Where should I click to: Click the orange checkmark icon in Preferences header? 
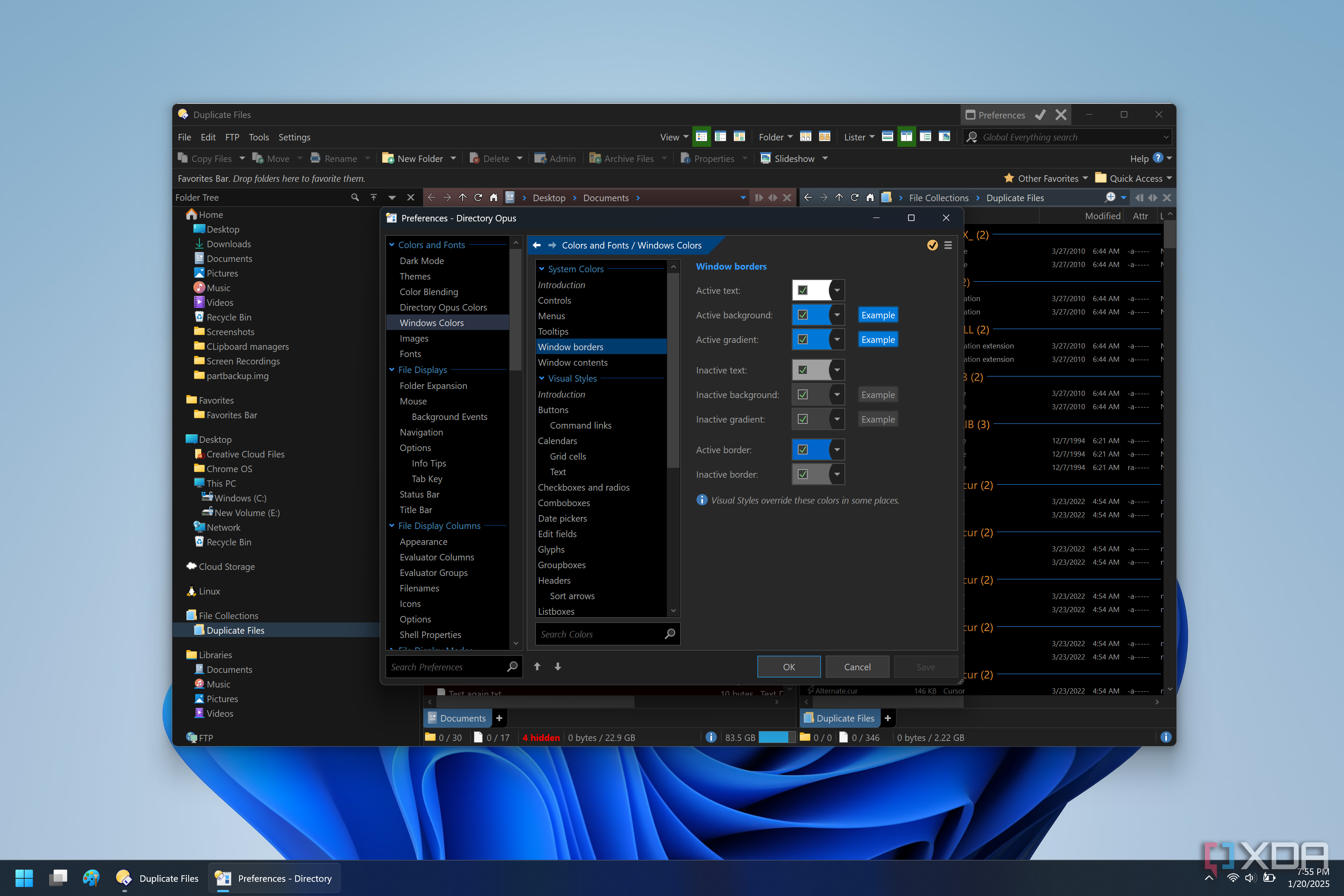tap(932, 245)
